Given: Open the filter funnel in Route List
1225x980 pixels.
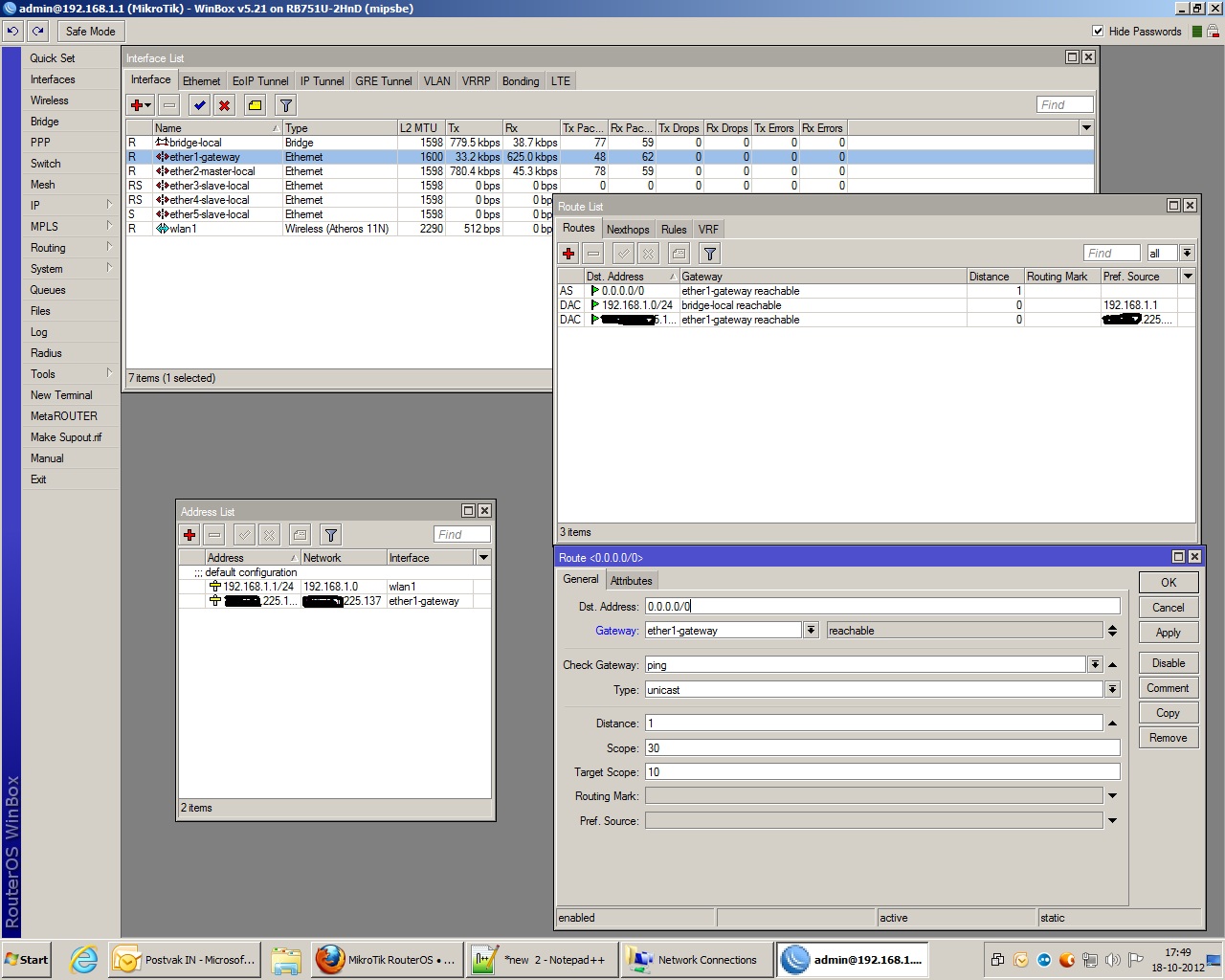Looking at the screenshot, I should point(709,254).
